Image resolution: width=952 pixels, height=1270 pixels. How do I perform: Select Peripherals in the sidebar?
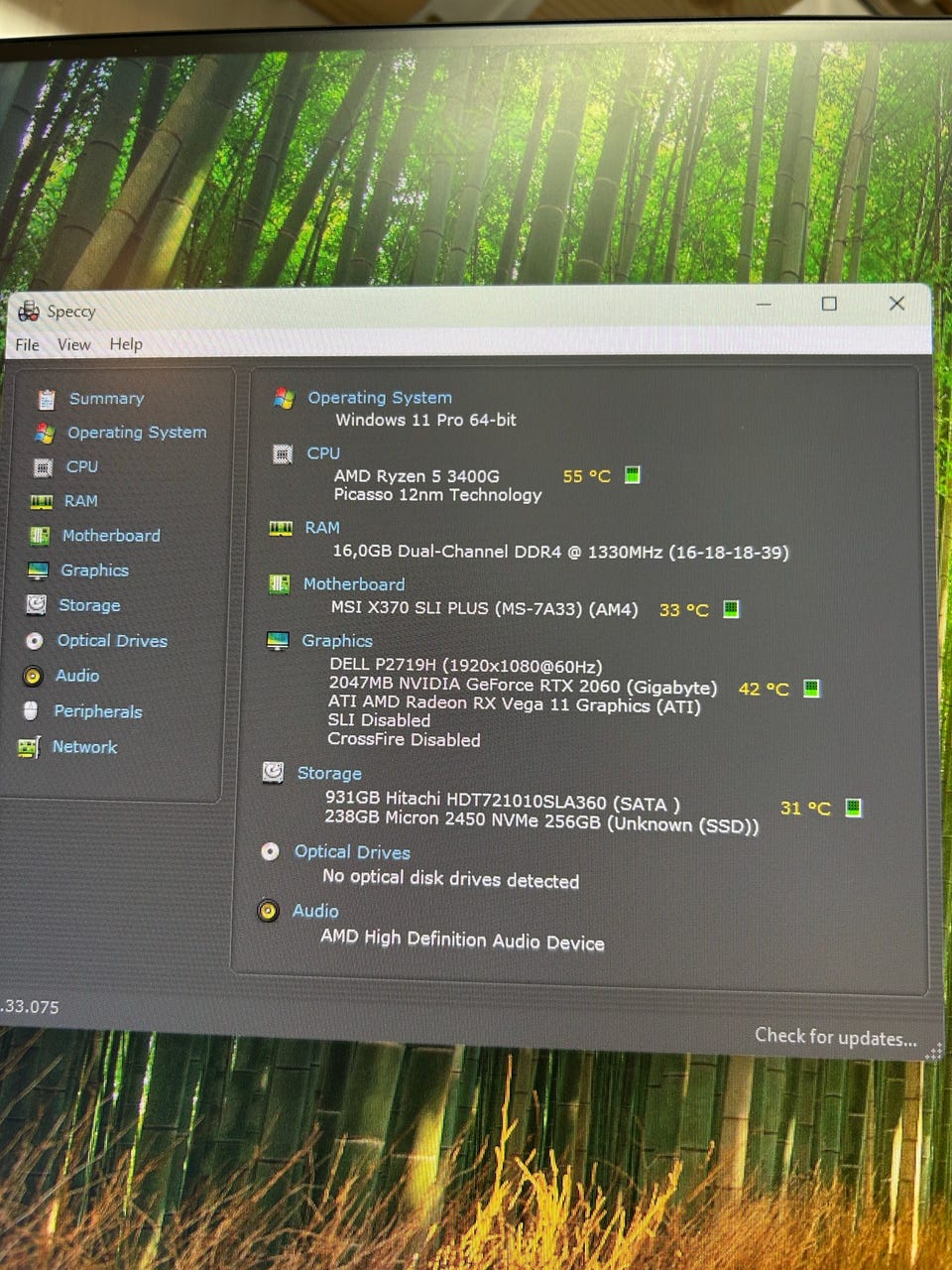pos(98,711)
